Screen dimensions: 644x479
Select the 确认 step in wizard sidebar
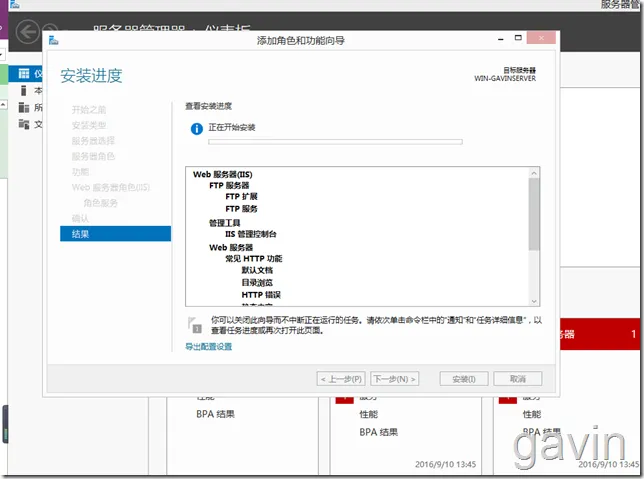80,218
